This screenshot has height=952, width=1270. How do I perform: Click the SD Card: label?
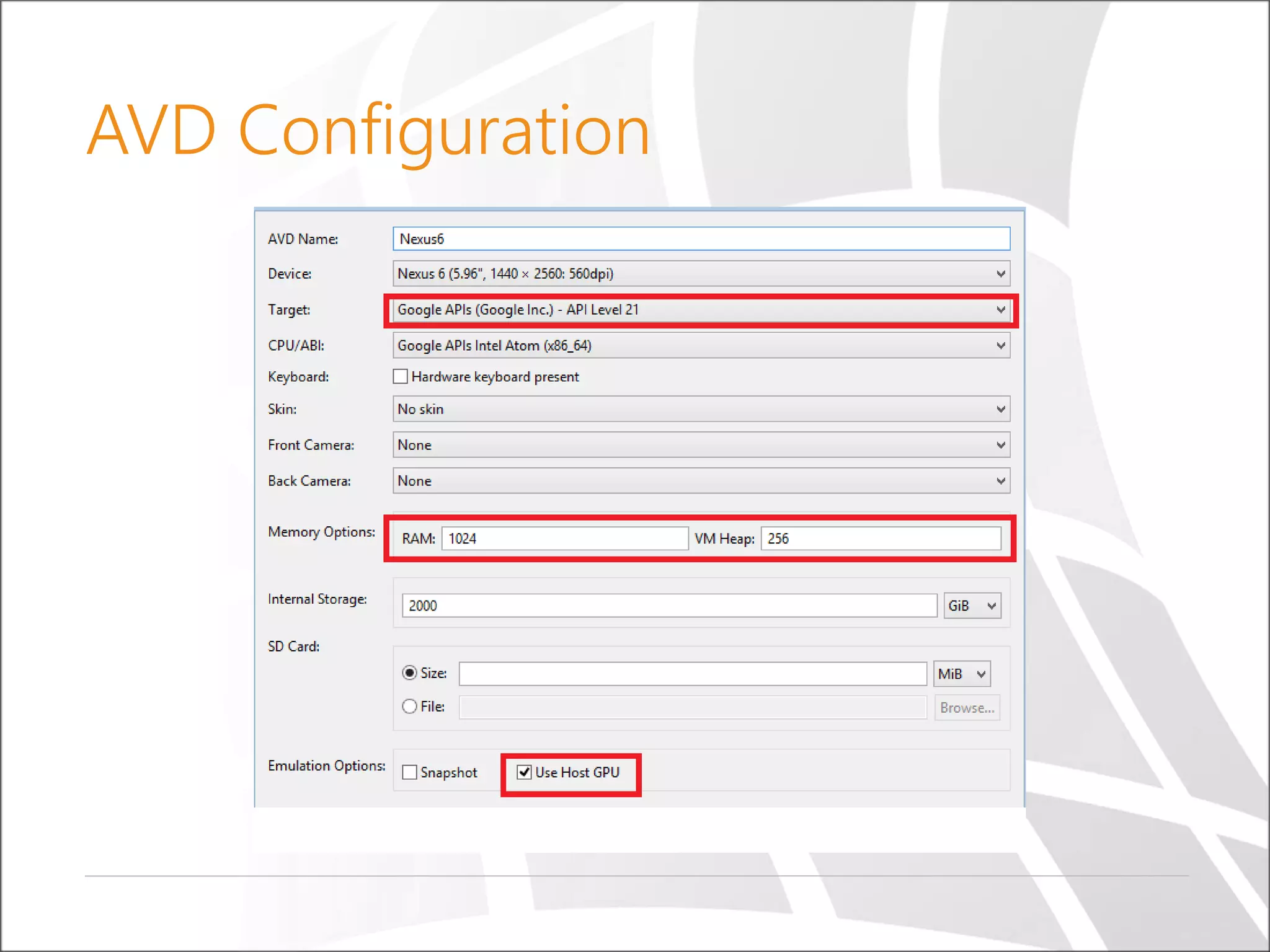[294, 646]
